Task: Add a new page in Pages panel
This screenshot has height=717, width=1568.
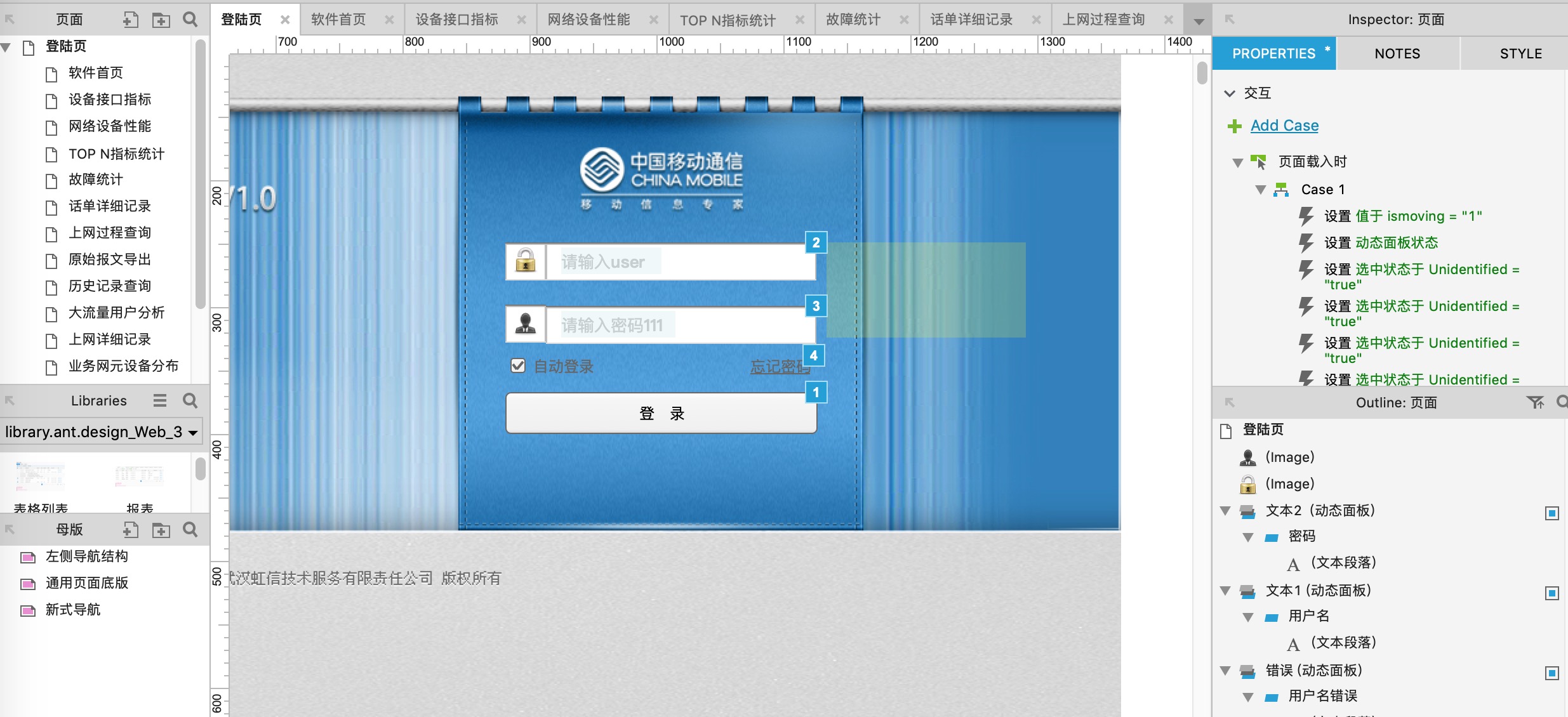Action: click(130, 20)
